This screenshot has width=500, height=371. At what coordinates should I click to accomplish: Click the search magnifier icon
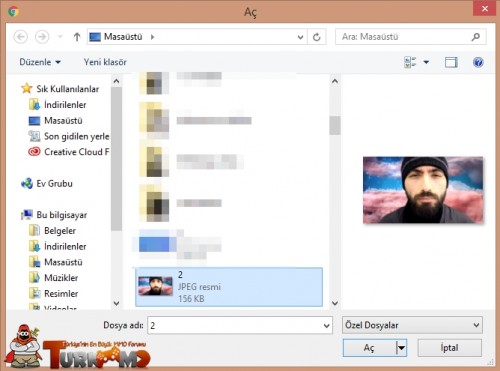pos(476,37)
